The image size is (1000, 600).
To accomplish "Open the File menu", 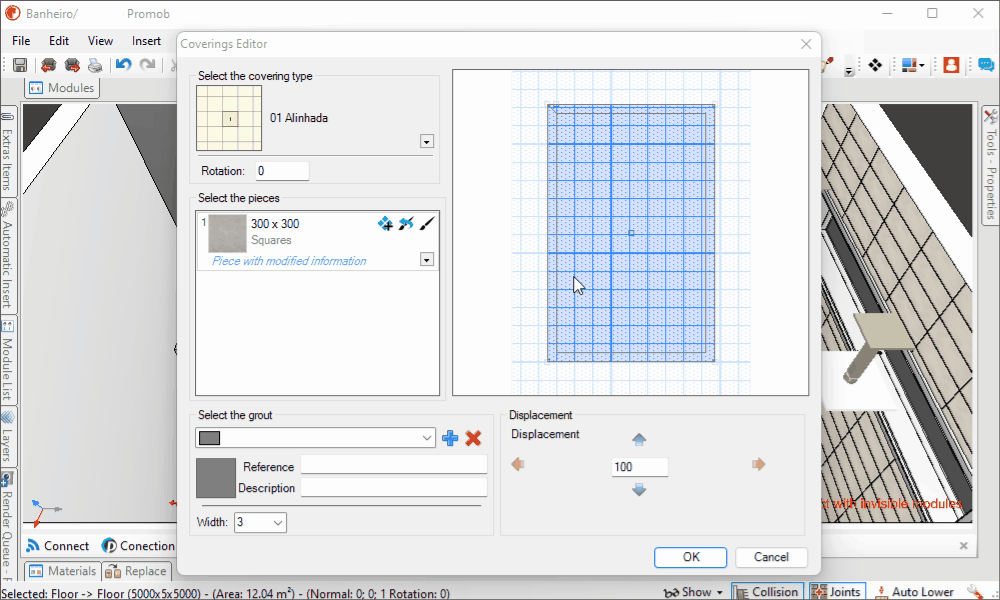I will (x=21, y=41).
